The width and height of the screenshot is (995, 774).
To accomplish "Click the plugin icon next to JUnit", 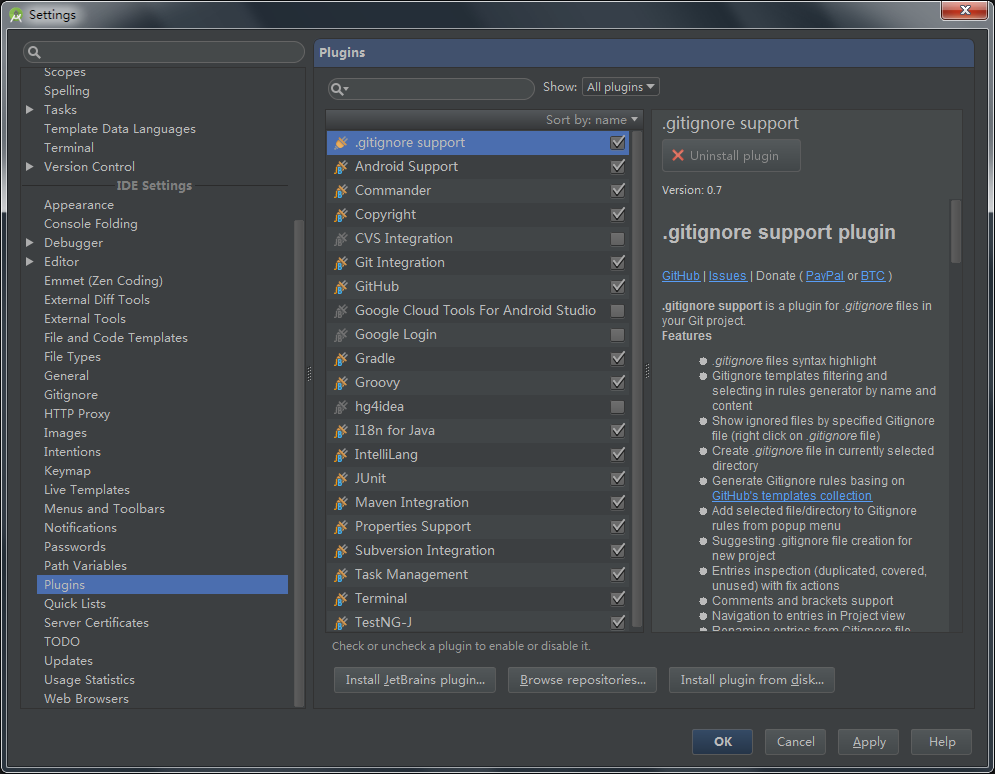I will pos(340,479).
